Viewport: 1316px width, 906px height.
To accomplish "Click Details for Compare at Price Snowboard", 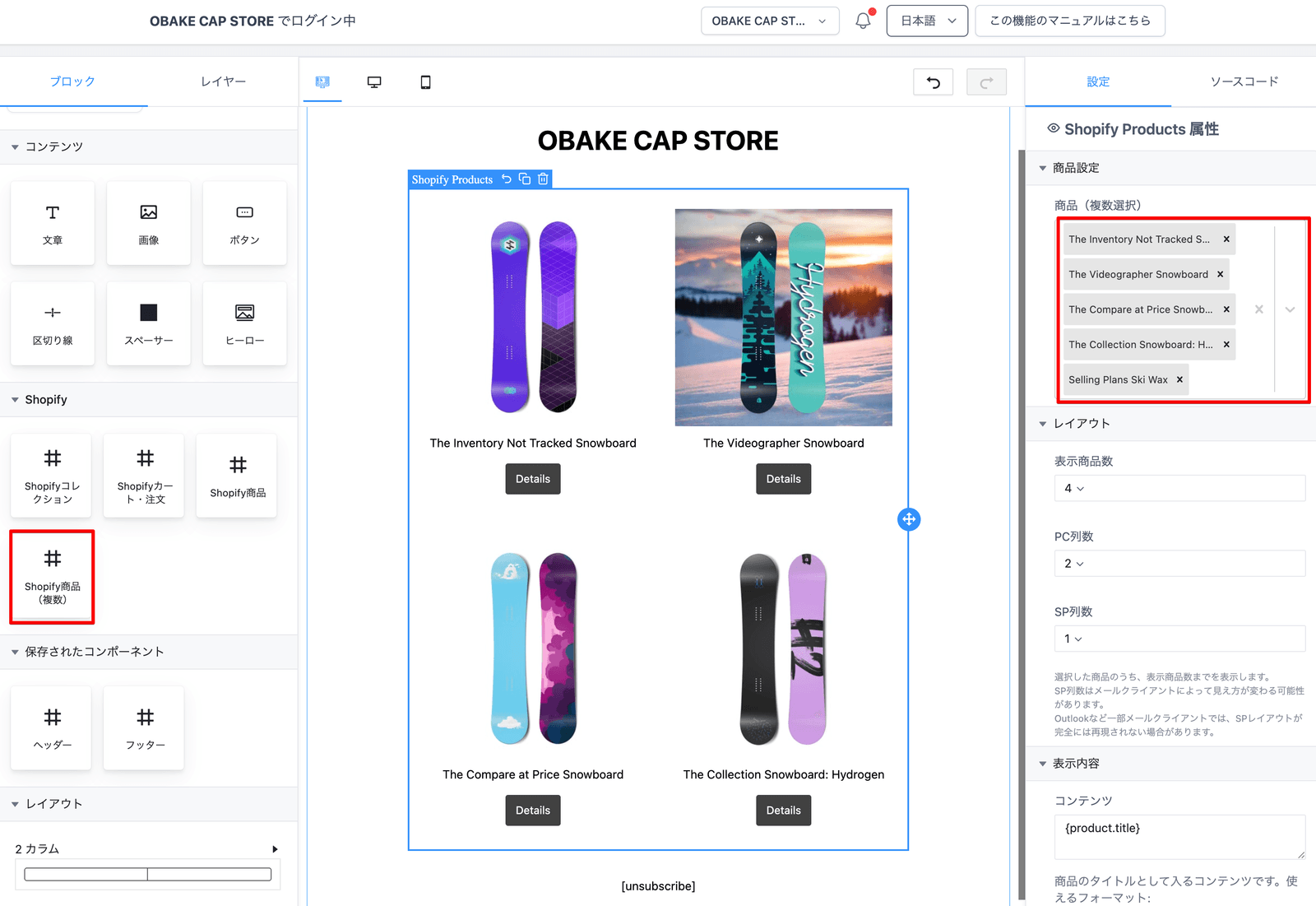I will point(533,811).
